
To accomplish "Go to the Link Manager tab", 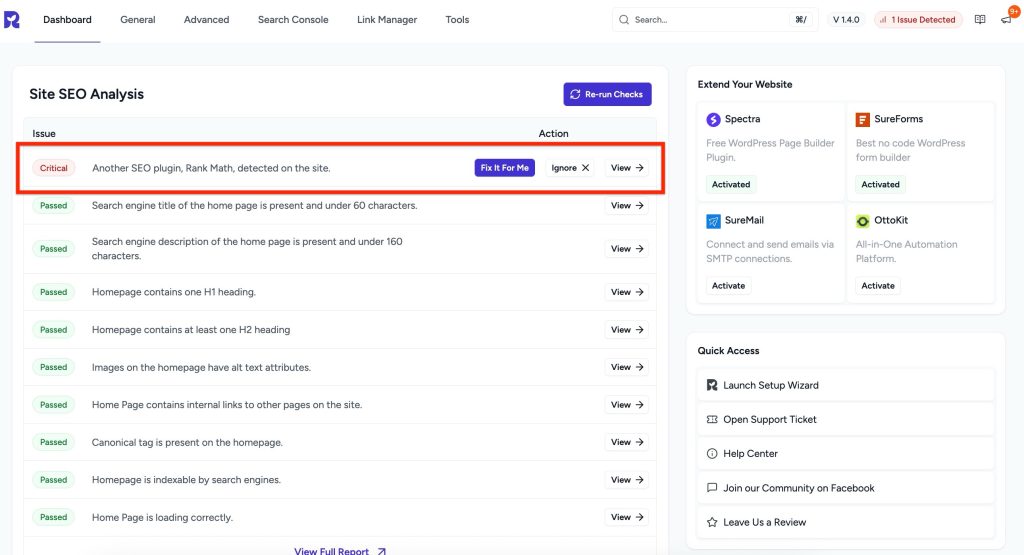I will coord(387,20).
